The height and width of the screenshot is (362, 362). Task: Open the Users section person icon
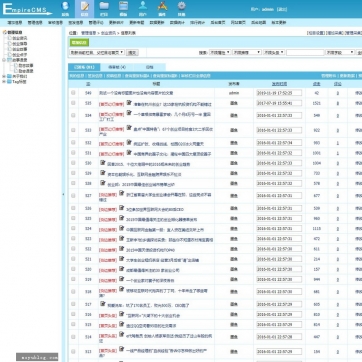tap(143, 6)
